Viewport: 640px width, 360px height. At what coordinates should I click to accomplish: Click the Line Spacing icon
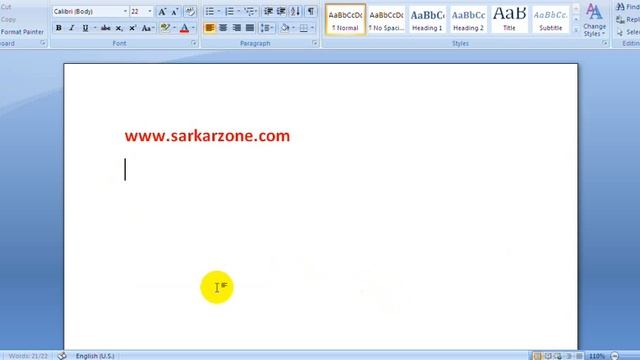click(x=267, y=28)
